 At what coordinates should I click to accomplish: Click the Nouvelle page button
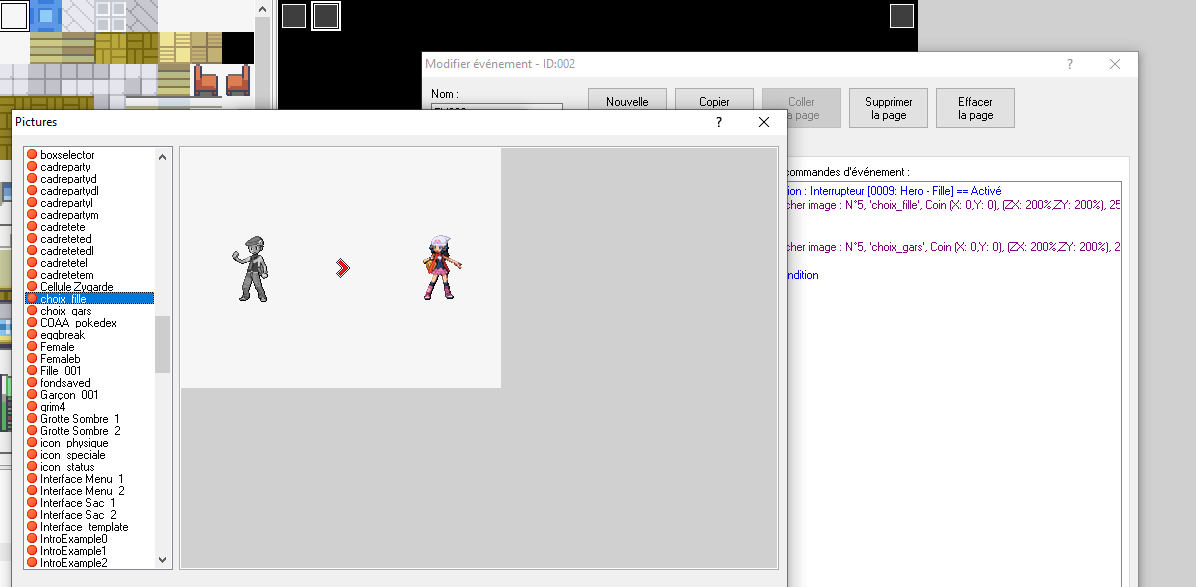click(627, 107)
